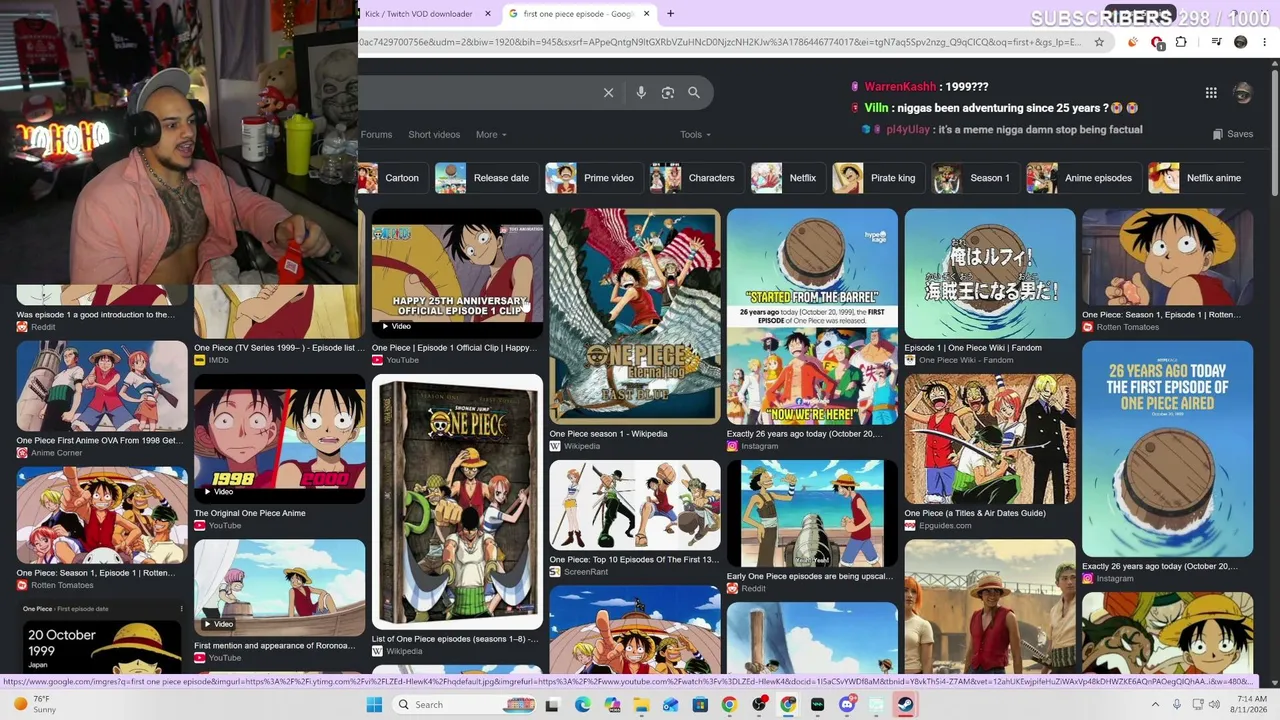Open 'One Piece First Anime OVA From 1998' link
This screenshot has height=720, width=1280.
[x=100, y=441]
